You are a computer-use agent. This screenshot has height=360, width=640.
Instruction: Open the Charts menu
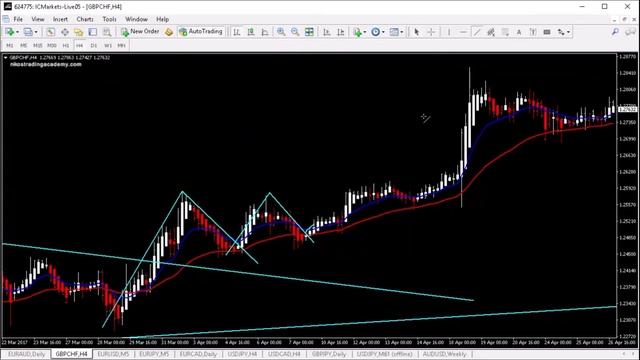[85, 19]
